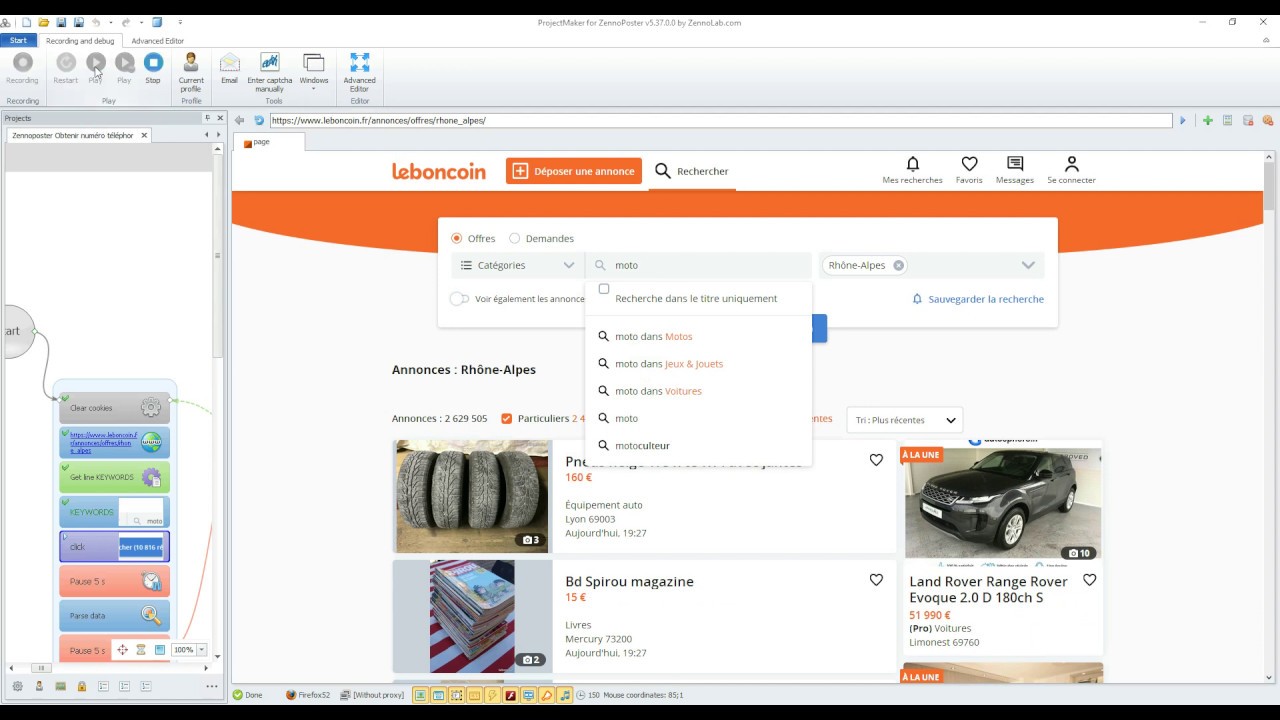Open Mes recherches bell icon
This screenshot has height=720, width=1280.
(x=912, y=170)
